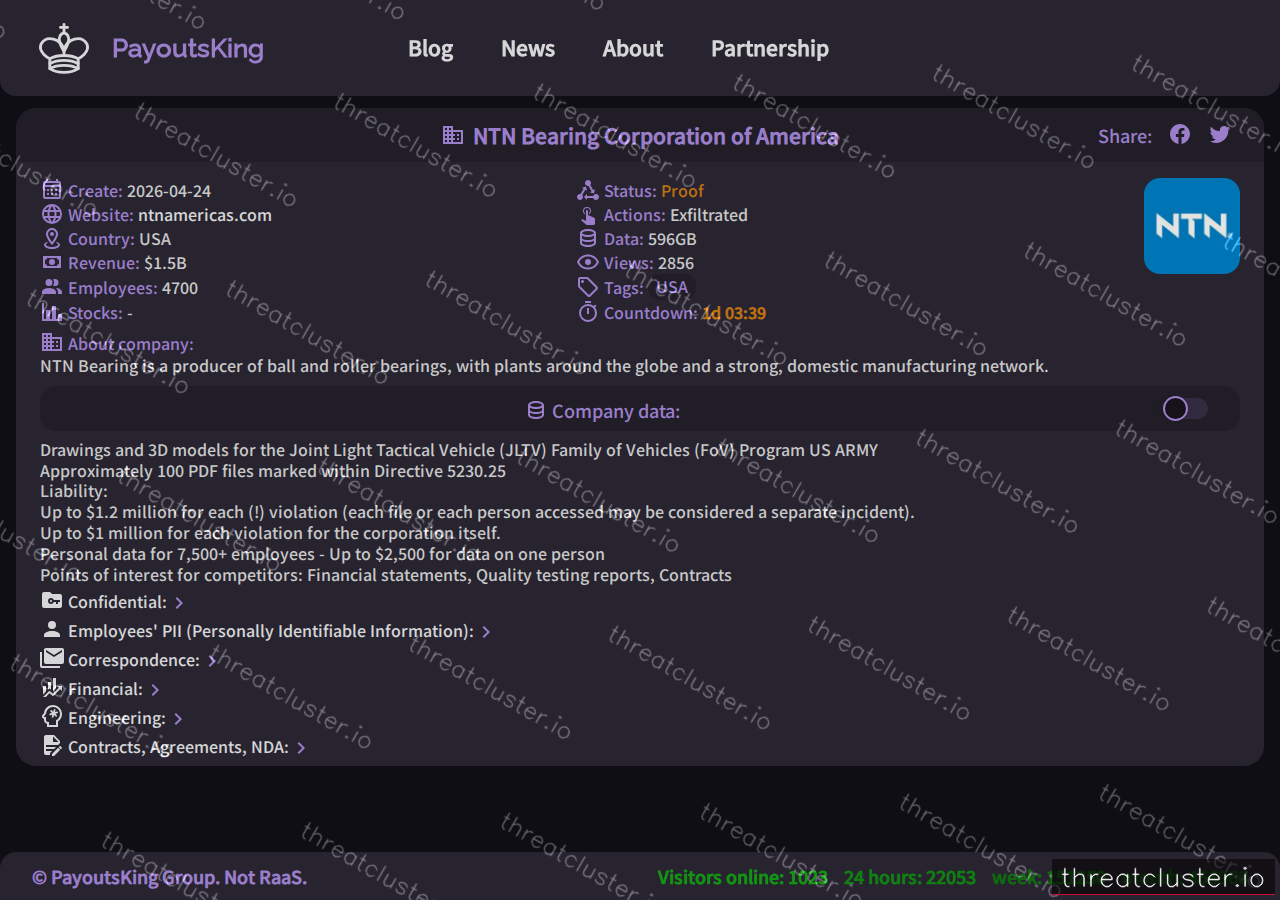Click the tag icon beside Tags
1280x900 pixels.
pos(588,287)
